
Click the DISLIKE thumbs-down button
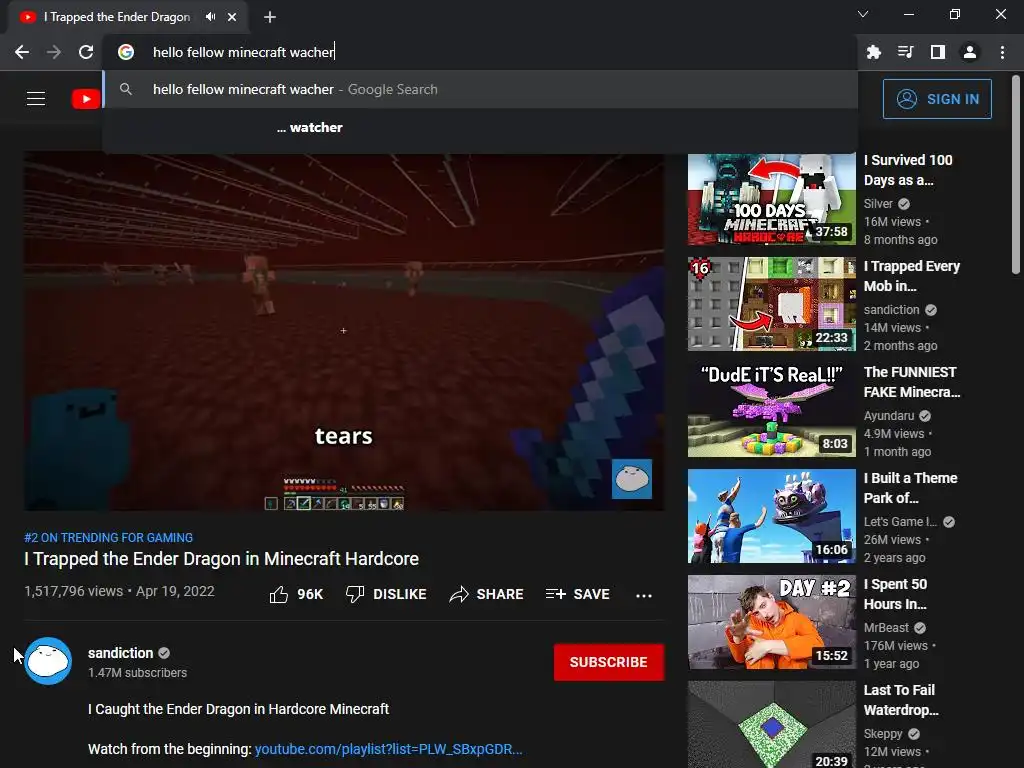pos(386,594)
